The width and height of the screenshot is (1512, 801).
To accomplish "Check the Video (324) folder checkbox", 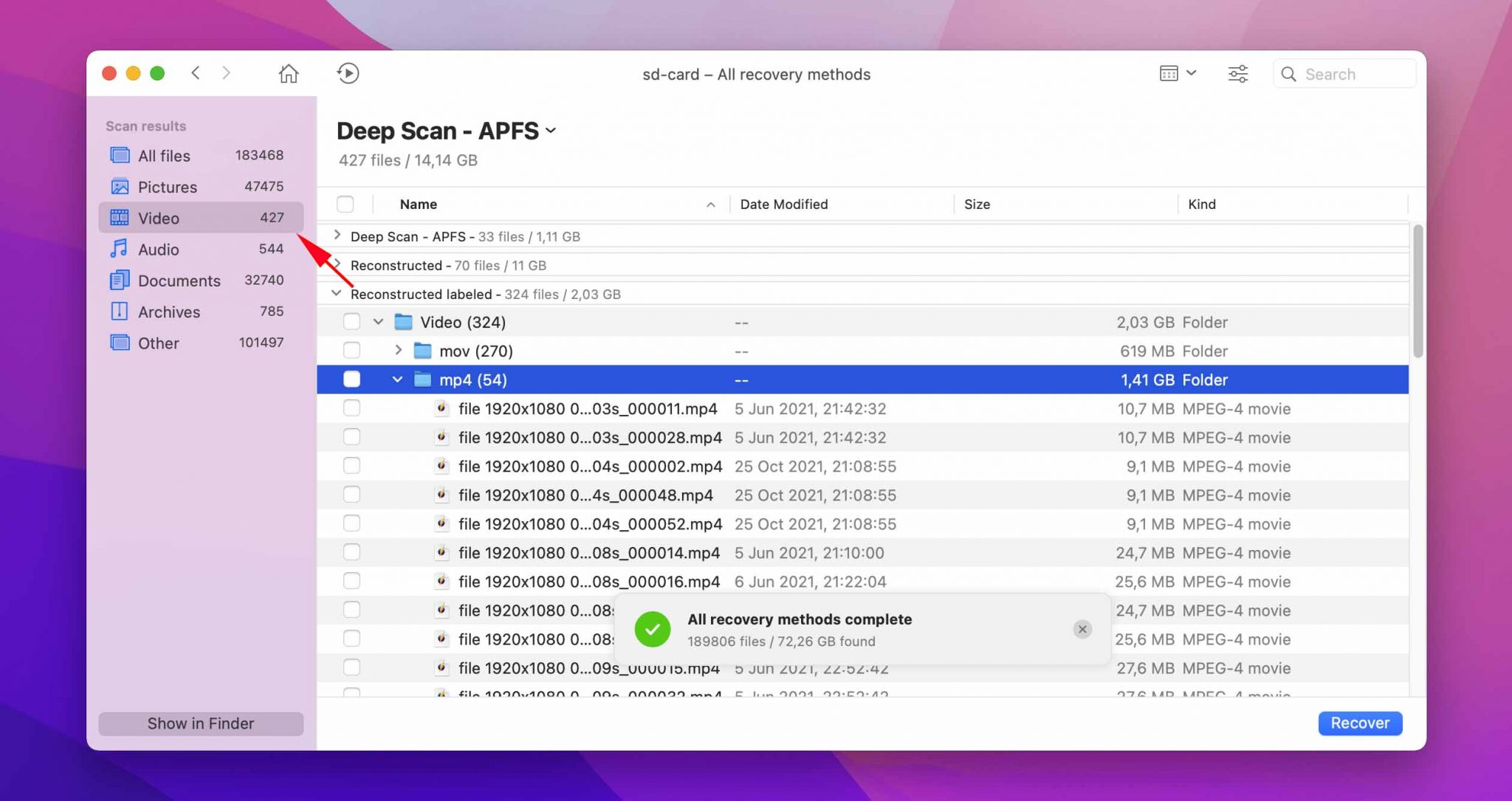I will click(x=351, y=322).
